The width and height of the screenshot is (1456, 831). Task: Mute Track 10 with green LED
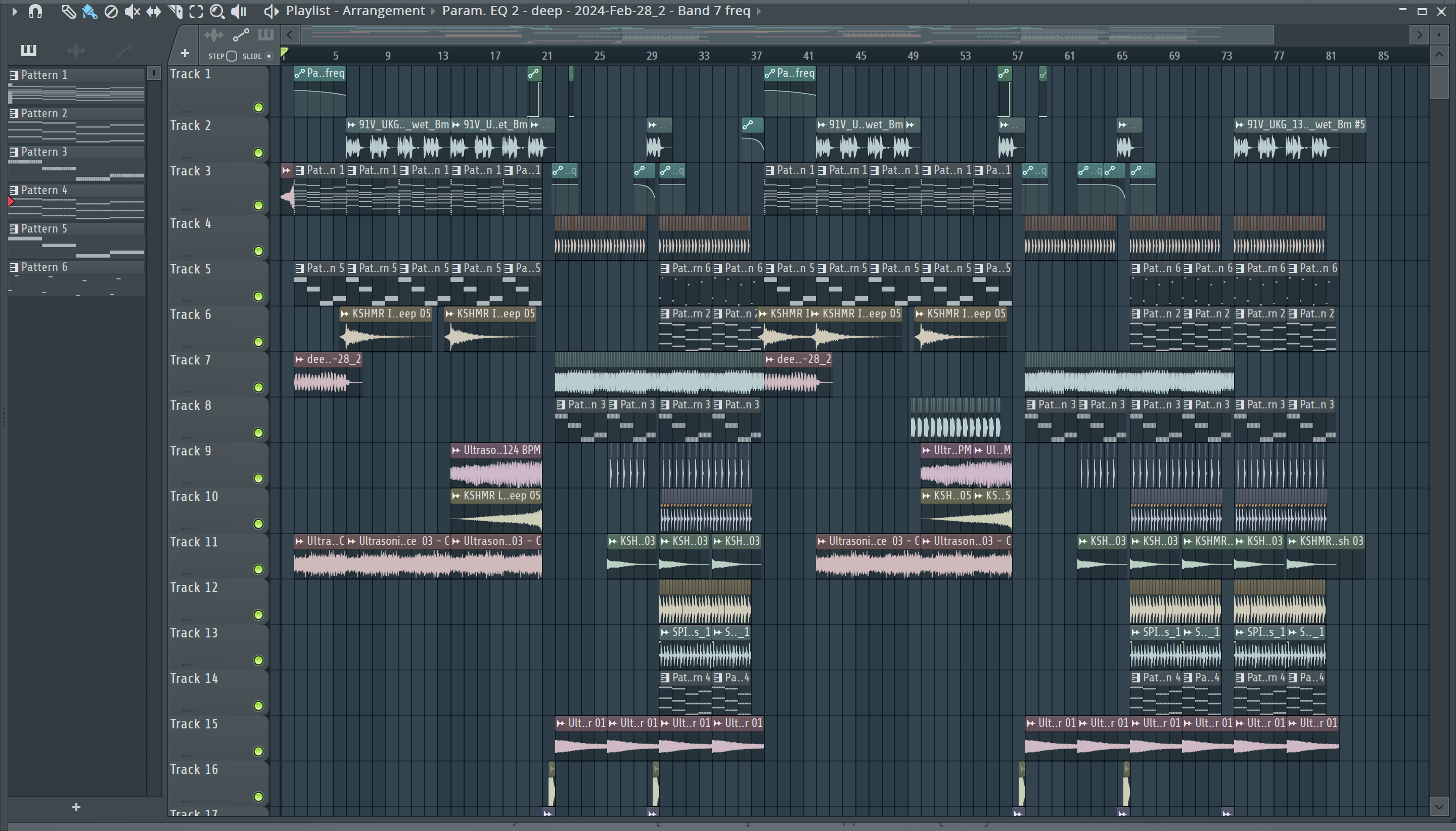(x=258, y=524)
